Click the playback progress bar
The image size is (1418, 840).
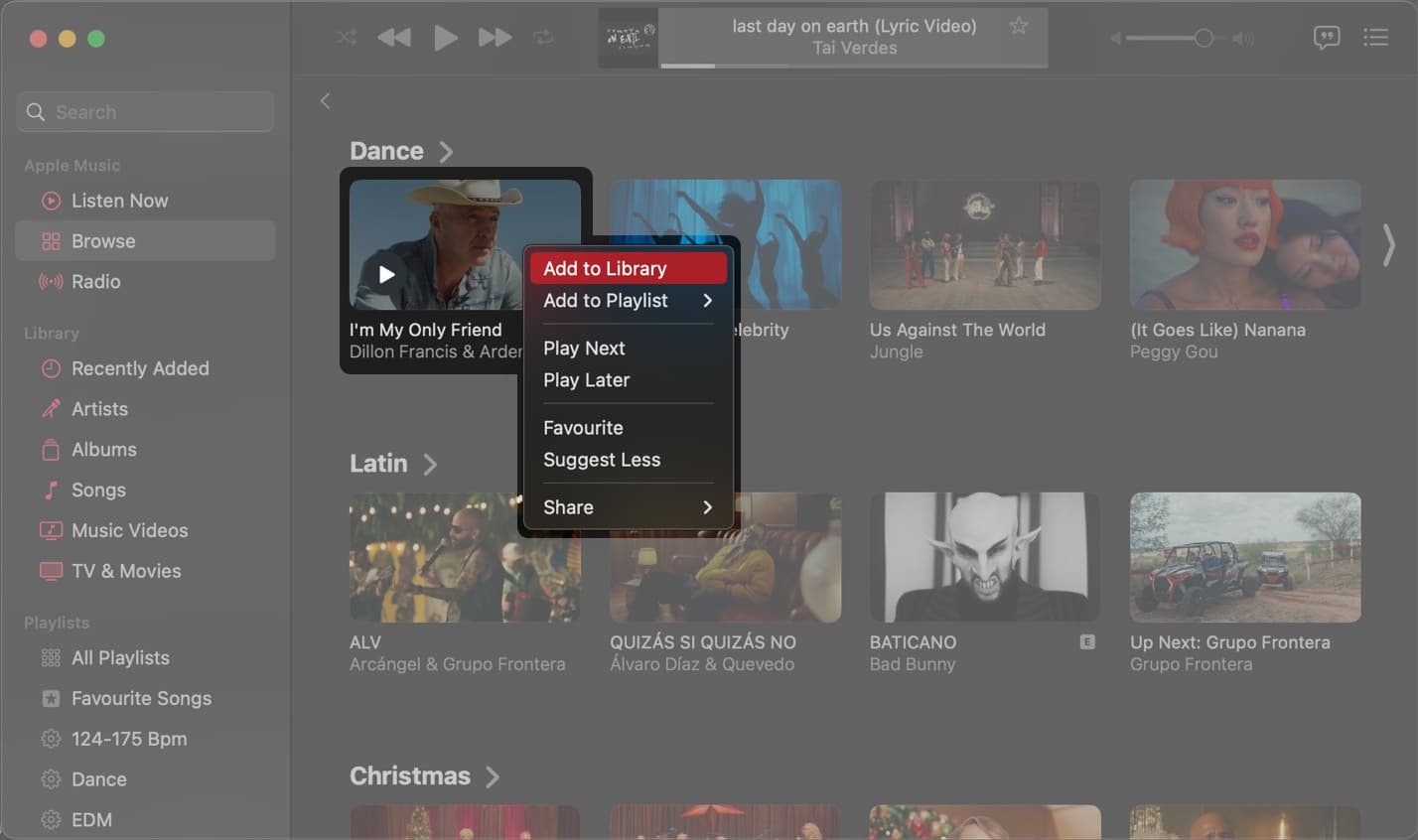tap(854, 66)
